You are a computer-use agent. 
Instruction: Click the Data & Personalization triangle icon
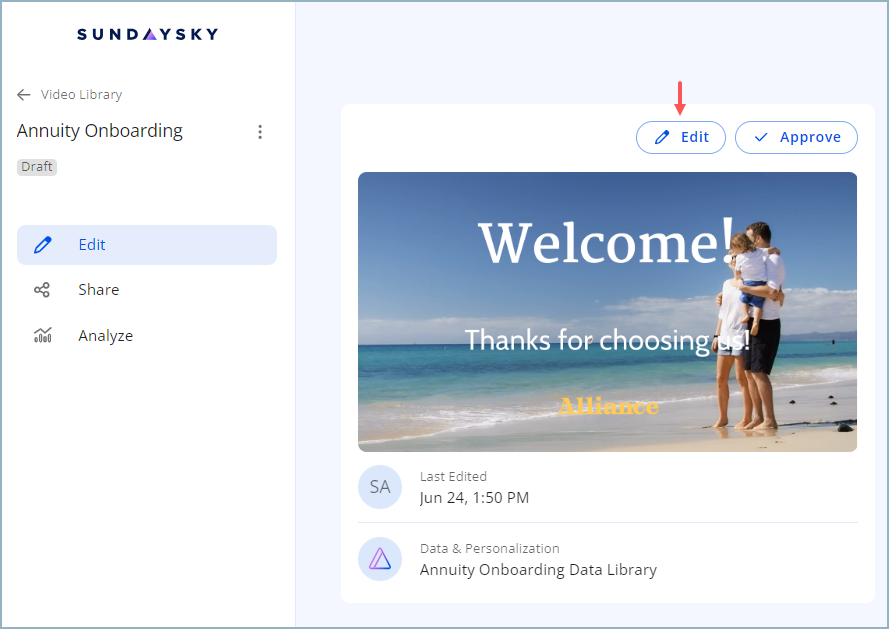[x=380, y=559]
